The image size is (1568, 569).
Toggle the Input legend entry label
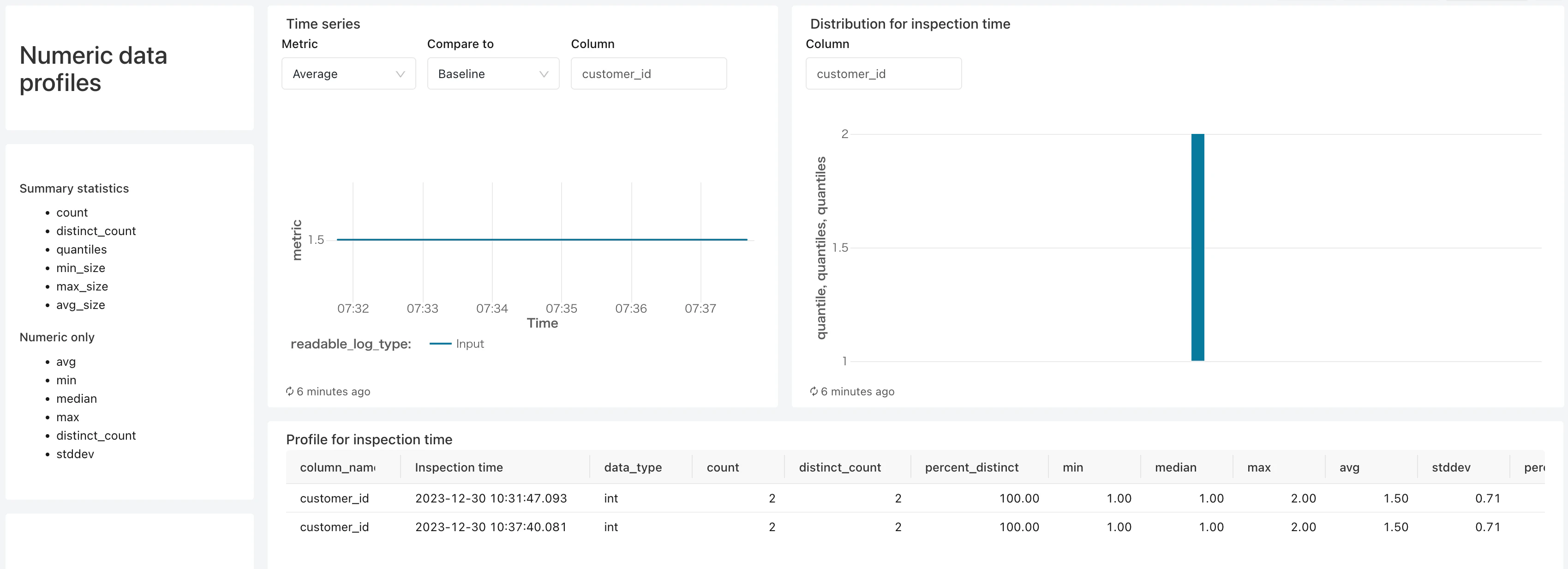click(x=470, y=344)
